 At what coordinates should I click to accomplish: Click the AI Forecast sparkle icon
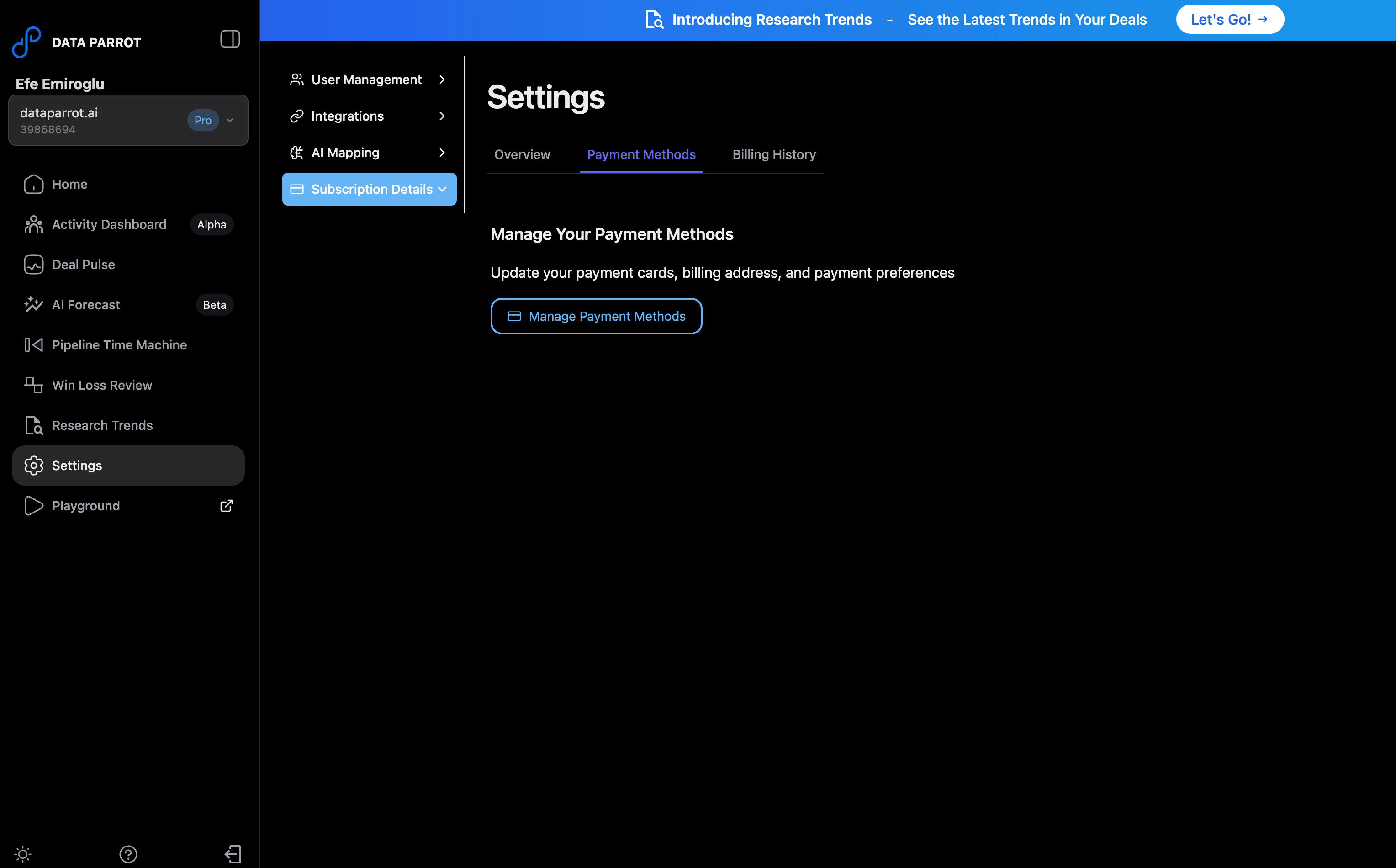34,305
